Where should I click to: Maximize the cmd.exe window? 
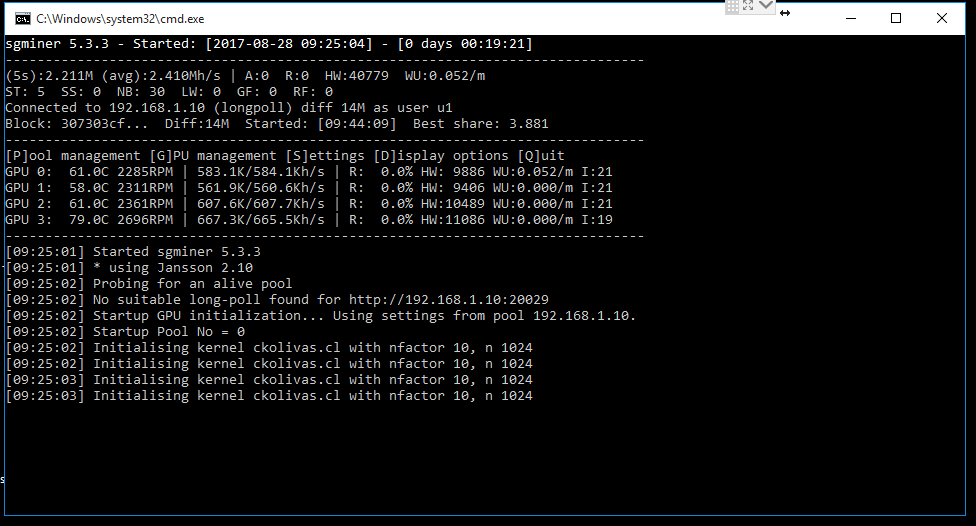pos(896,19)
